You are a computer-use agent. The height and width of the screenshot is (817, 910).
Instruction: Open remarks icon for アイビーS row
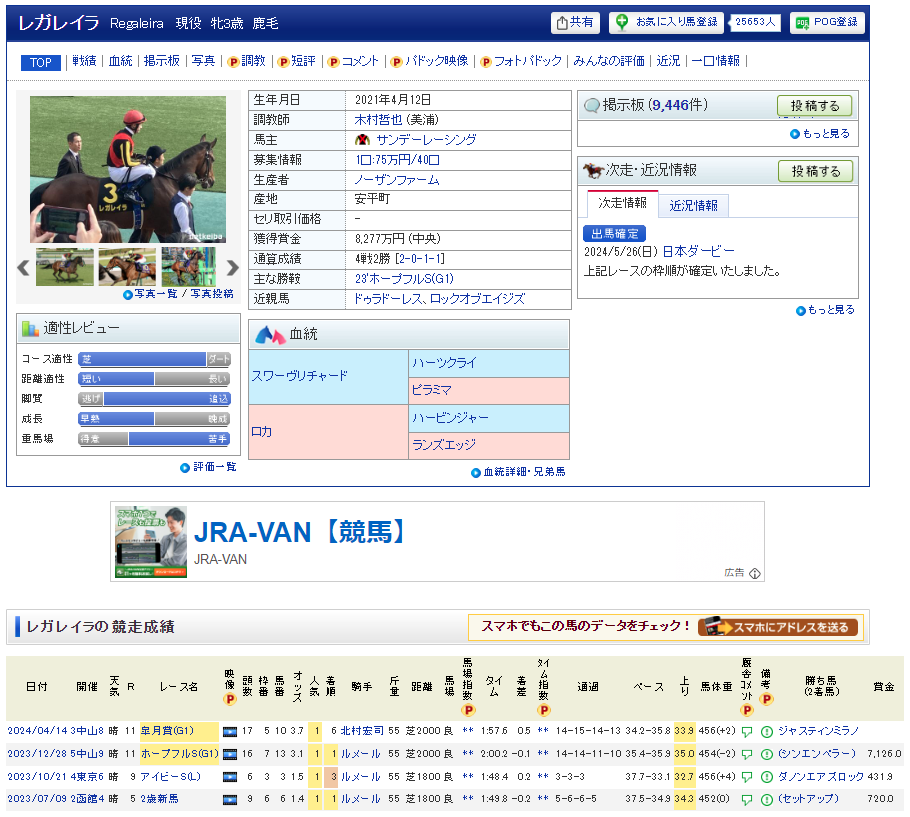point(766,777)
